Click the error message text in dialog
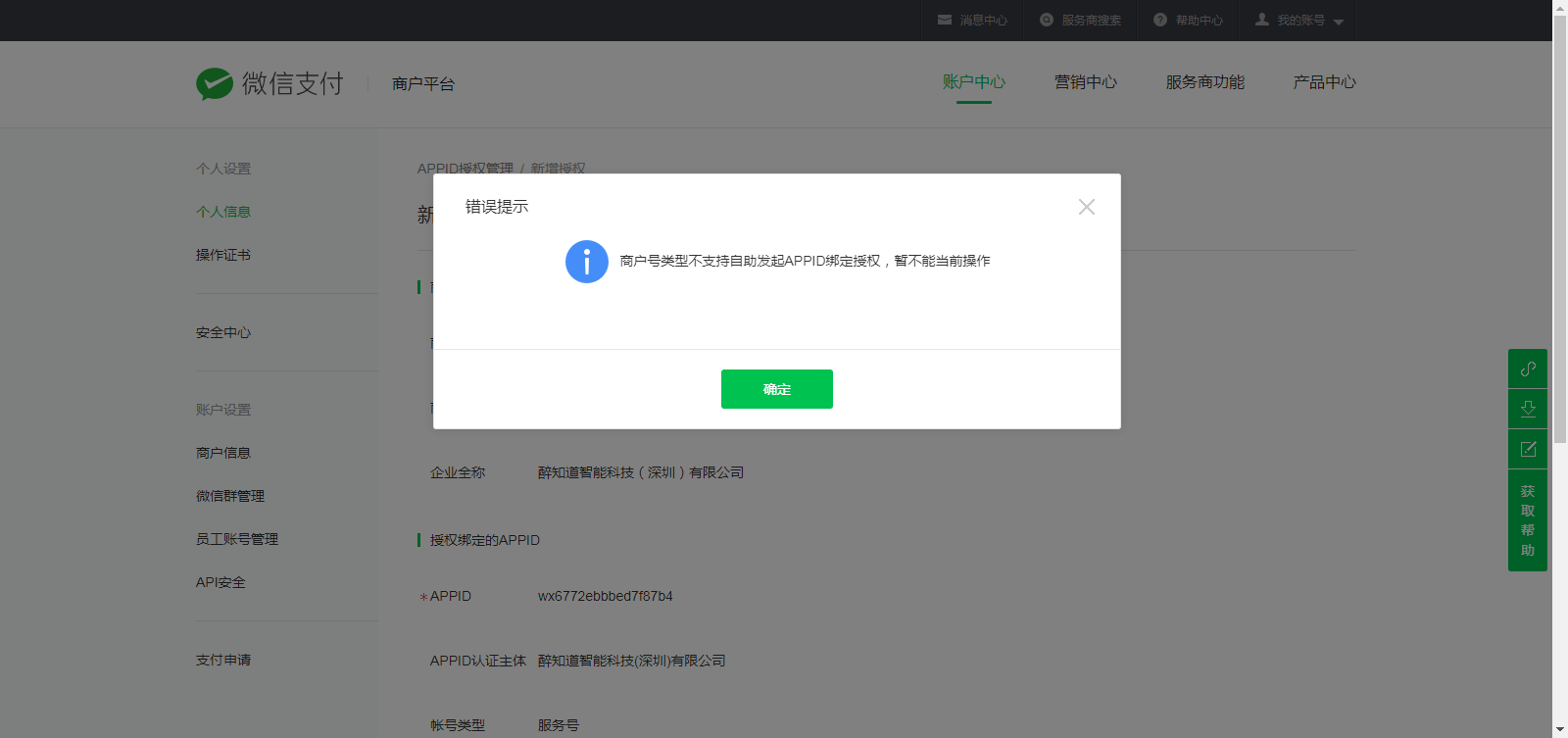Image resolution: width=1568 pixels, height=738 pixels. tap(806, 261)
